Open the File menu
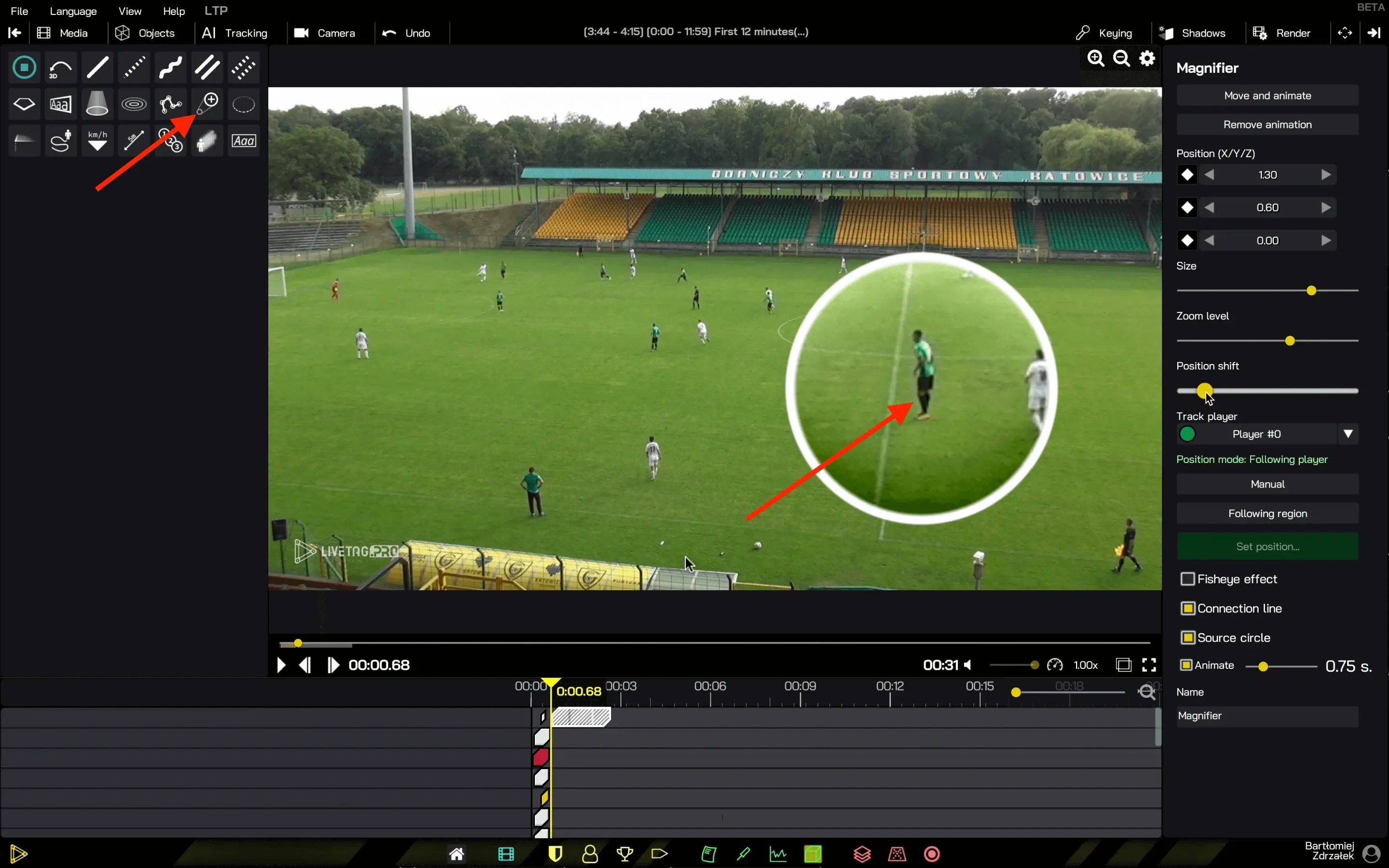This screenshot has width=1389, height=868. click(19, 11)
